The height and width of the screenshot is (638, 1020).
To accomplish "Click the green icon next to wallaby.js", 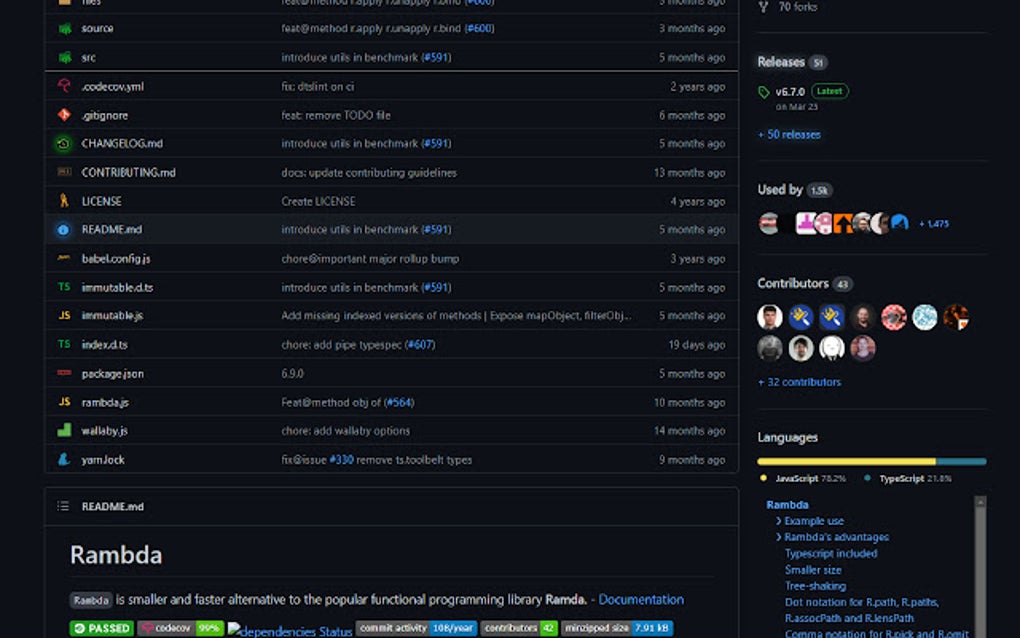I will (62, 430).
